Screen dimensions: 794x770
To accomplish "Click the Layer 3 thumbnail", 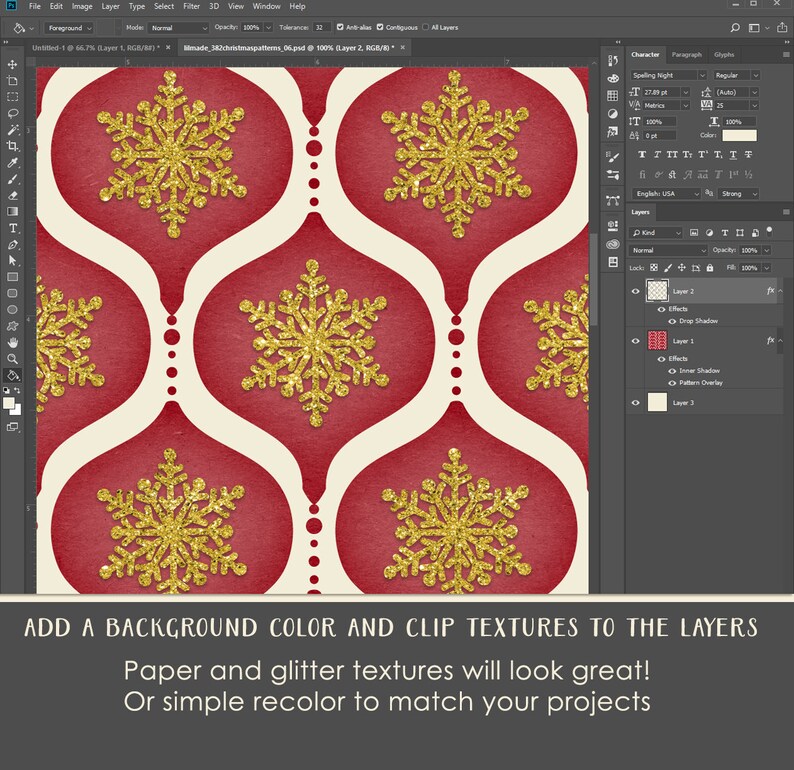I will pos(657,403).
